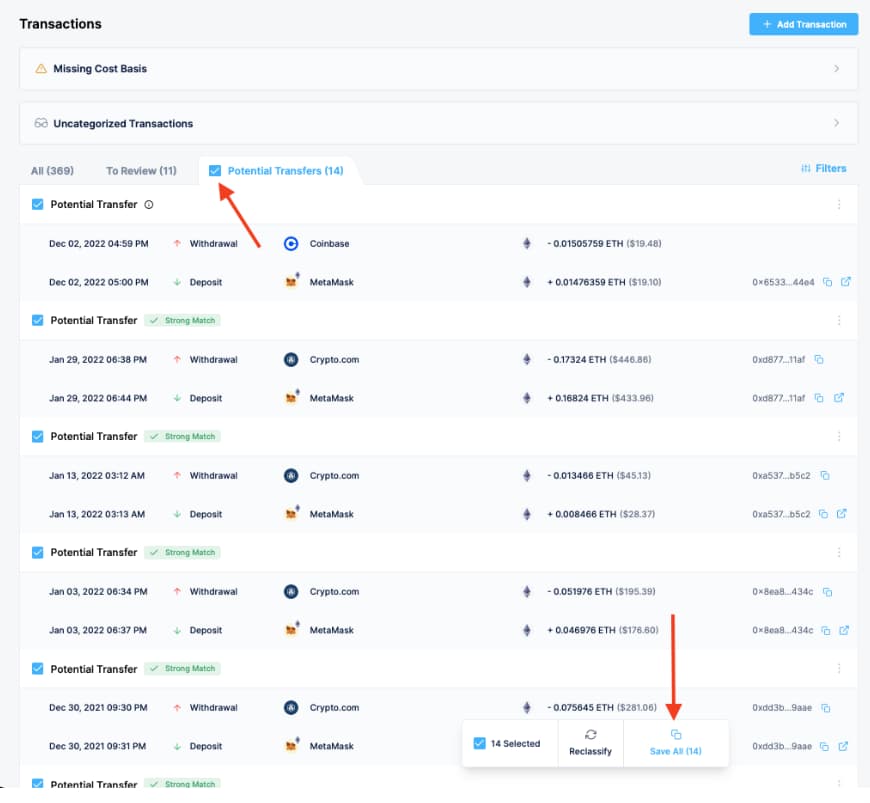Image resolution: width=870 pixels, height=803 pixels.
Task: Click the Missing Cost Basis warning icon
Action: pos(41,69)
